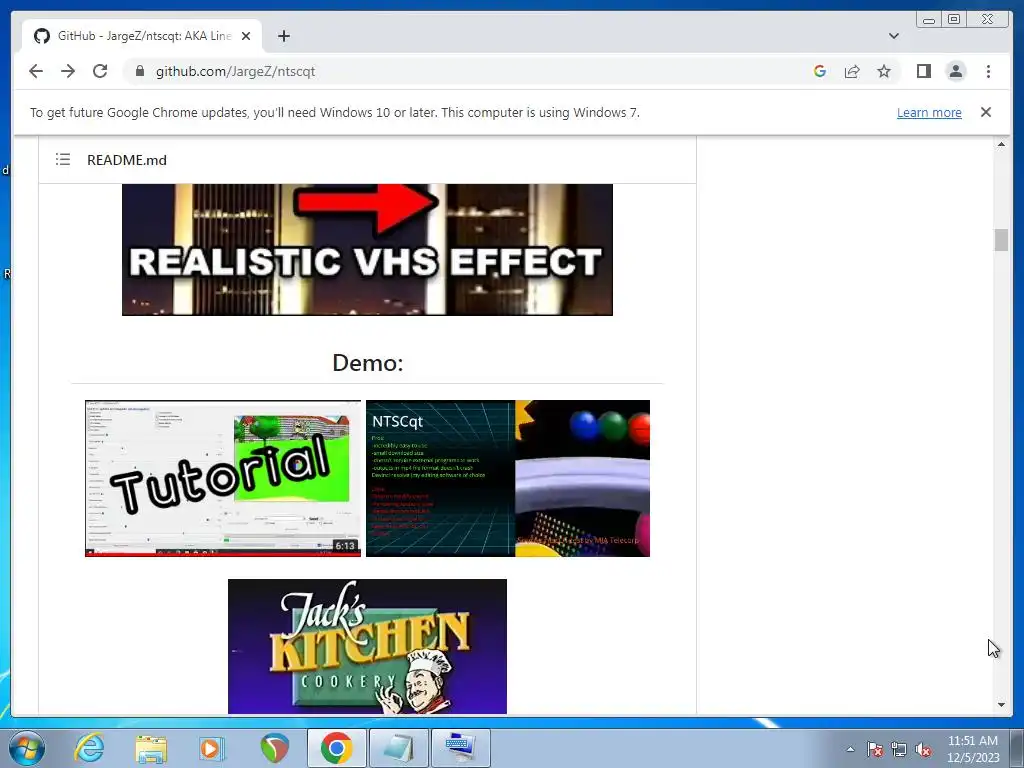Screen dimensions: 1024x768
Task: Expand the tab search dropdown
Action: click(894, 36)
